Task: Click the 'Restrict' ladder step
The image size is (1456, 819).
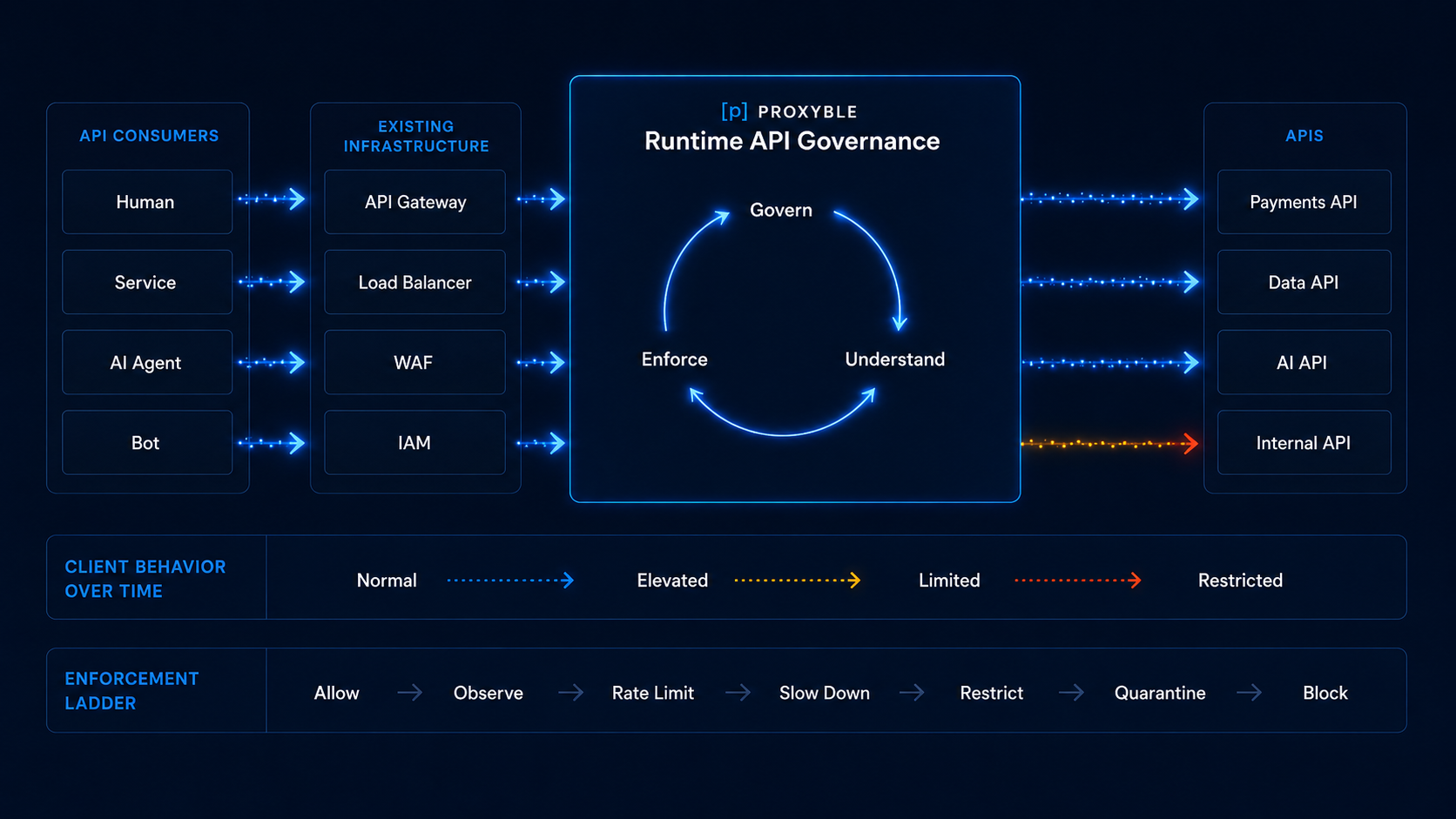Action: click(991, 693)
